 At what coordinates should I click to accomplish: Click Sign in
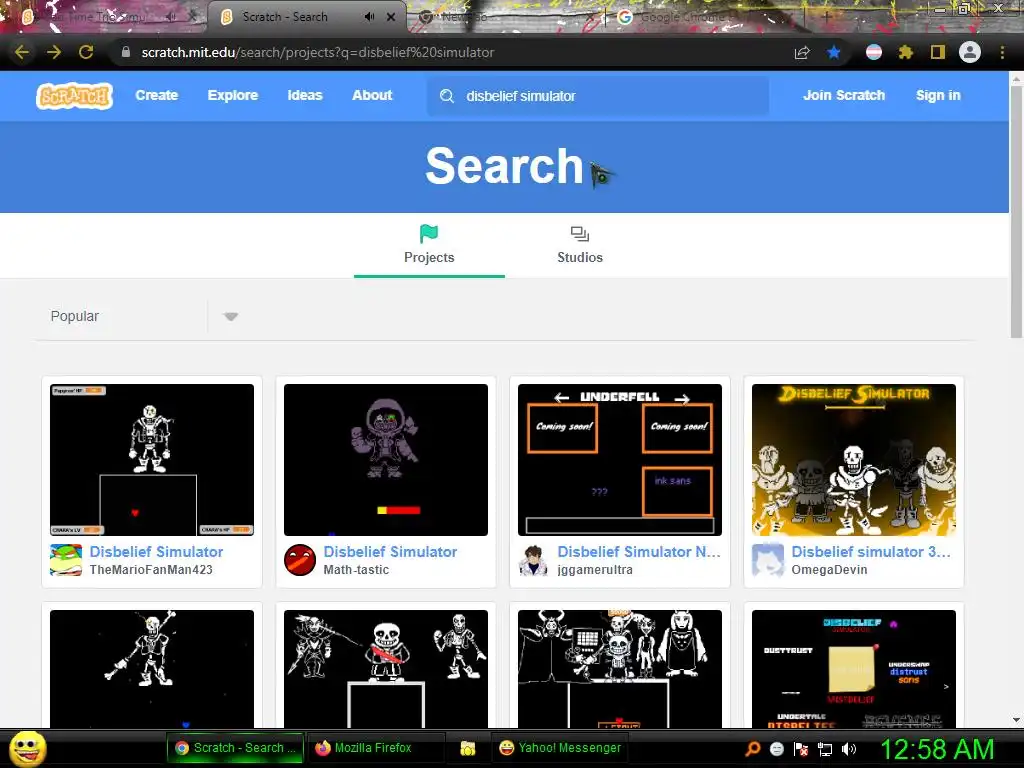[938, 95]
